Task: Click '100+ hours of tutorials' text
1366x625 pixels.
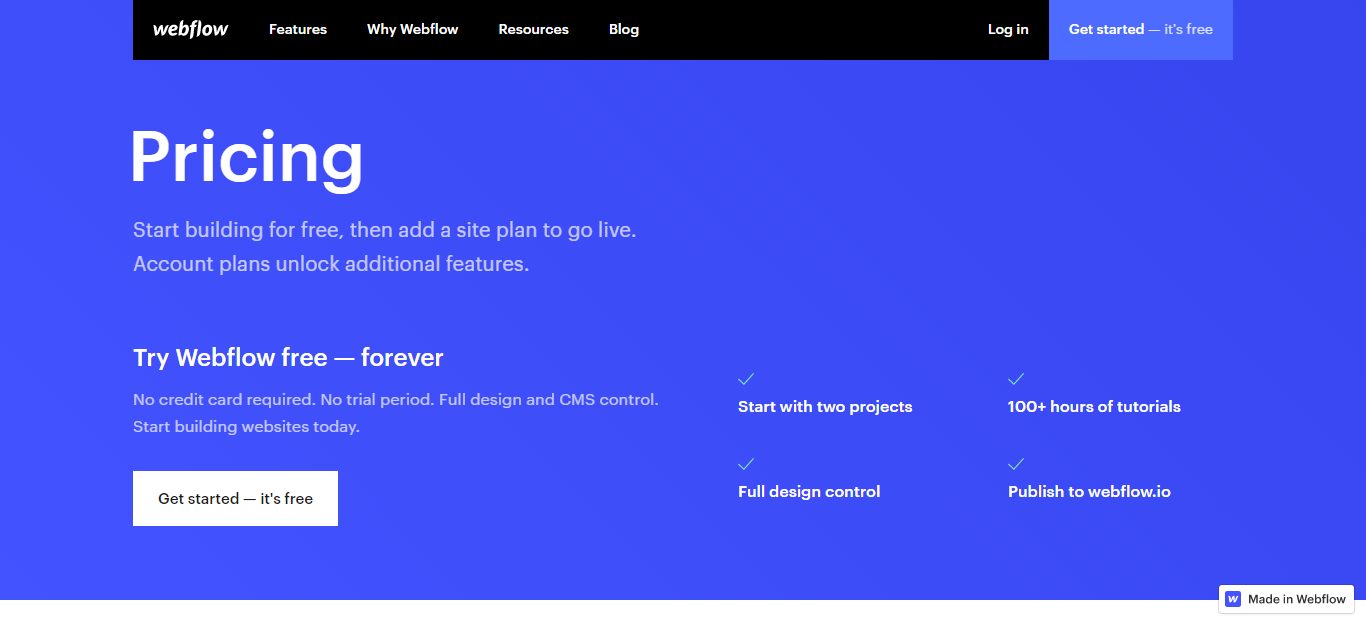Action: [1094, 406]
